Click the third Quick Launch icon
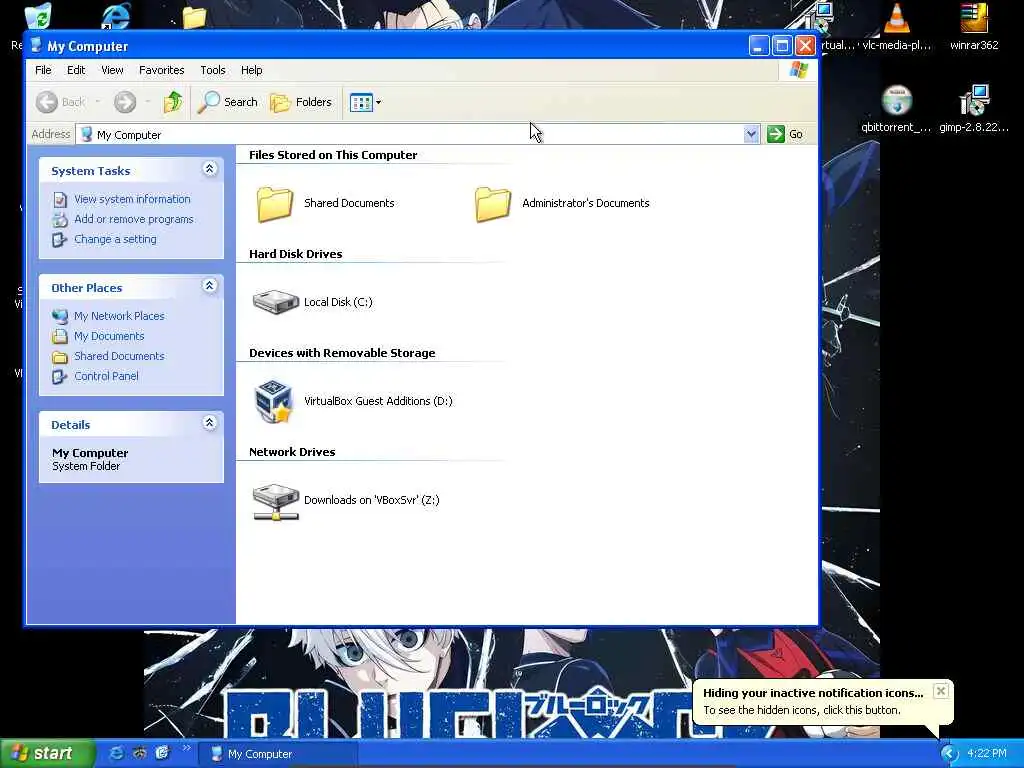Screen dimensions: 1024x768 click(x=162, y=753)
